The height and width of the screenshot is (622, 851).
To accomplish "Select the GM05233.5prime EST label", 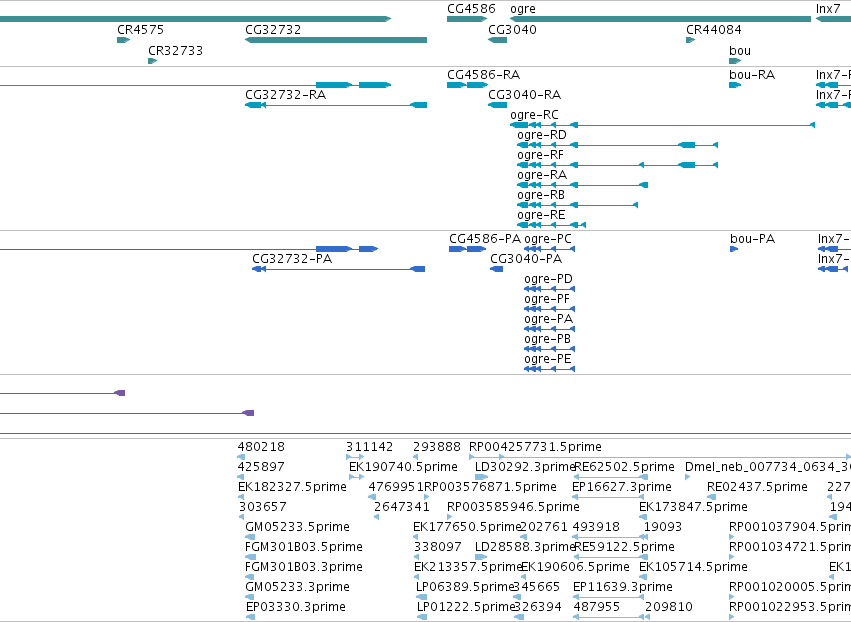I will (297, 528).
